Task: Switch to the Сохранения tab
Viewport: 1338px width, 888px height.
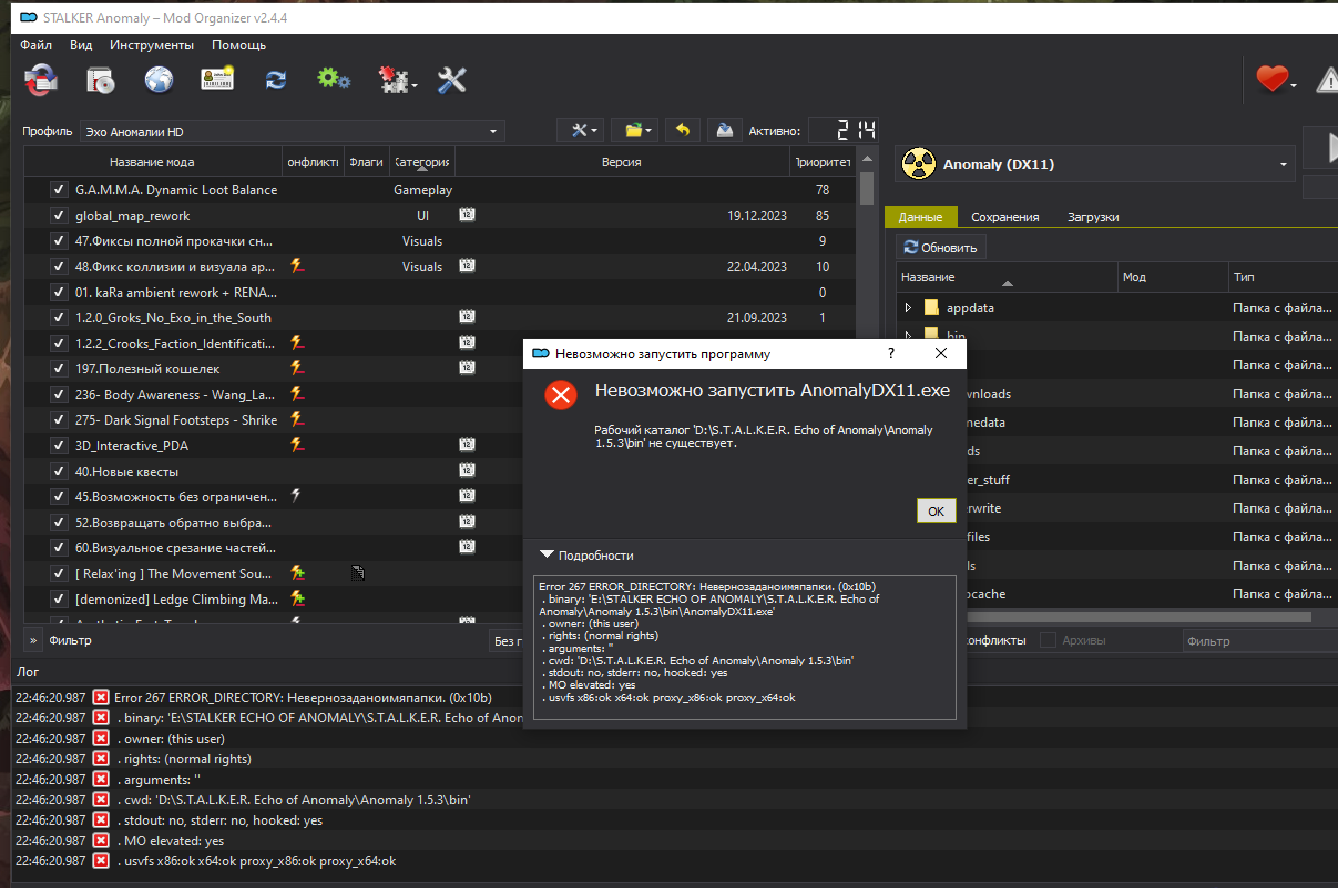Action: (1004, 217)
